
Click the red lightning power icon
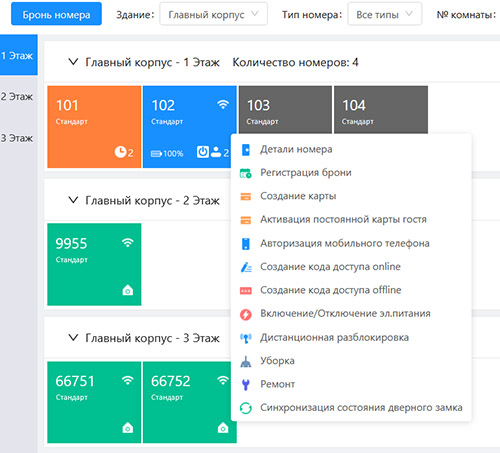(x=246, y=314)
